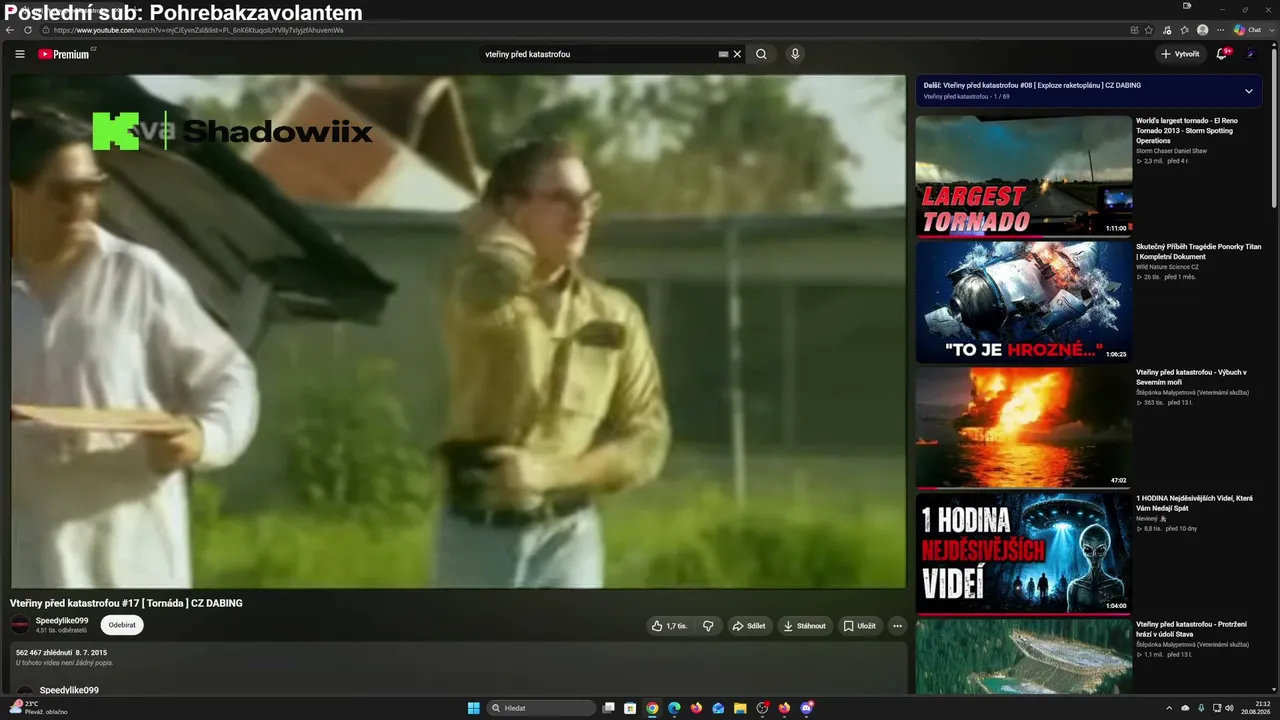This screenshot has width=1280, height=720.
Task: Open Skutečný Příběh Tragédie Ponorky Titan title
Action: [1199, 251]
